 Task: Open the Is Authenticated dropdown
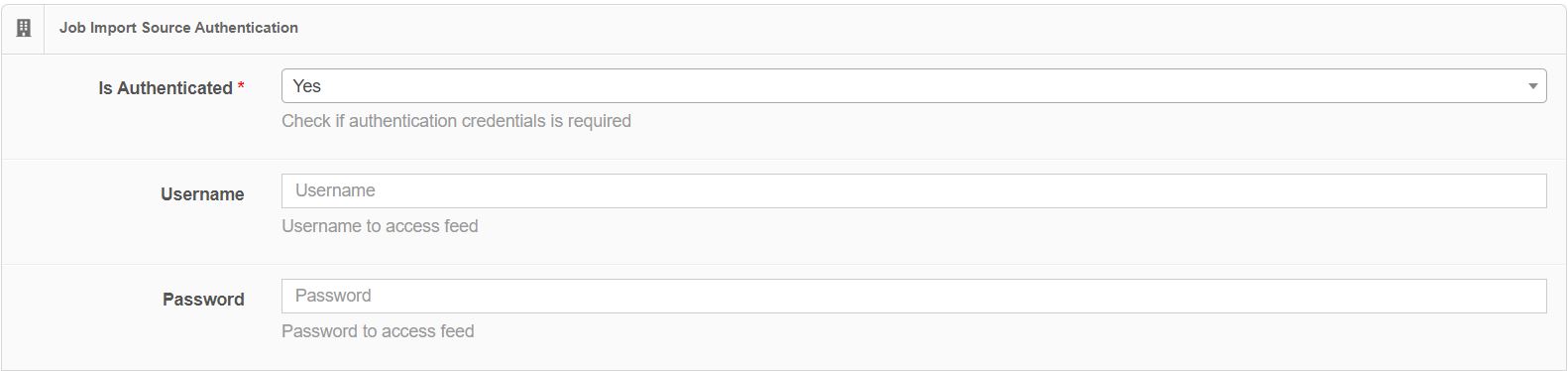point(914,86)
